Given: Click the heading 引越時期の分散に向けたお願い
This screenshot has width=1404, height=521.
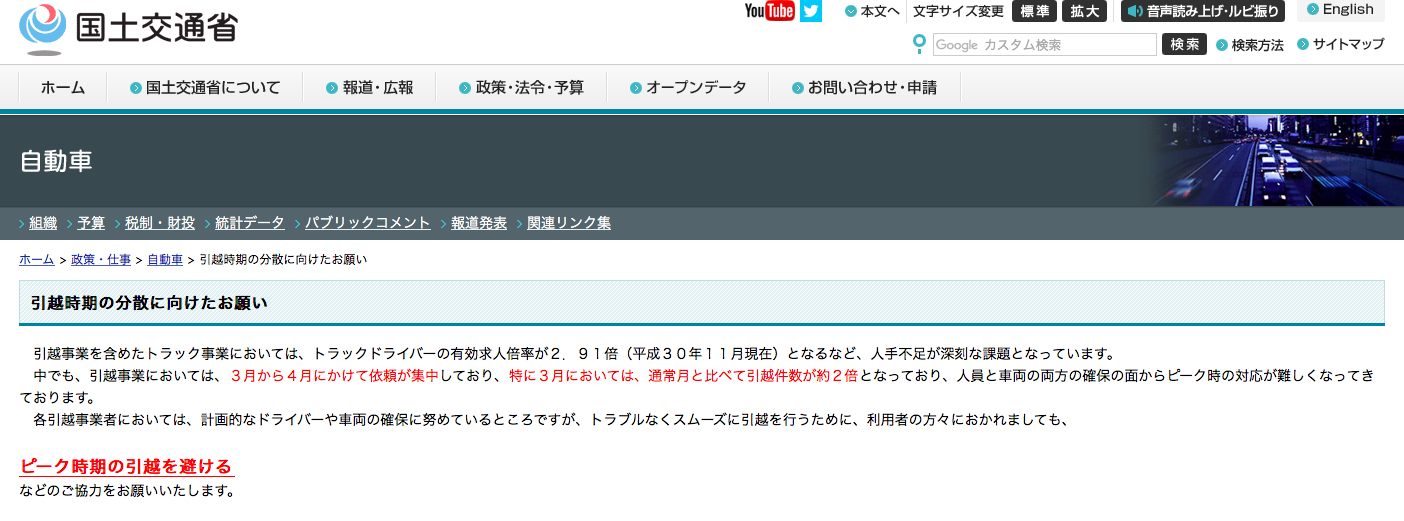Looking at the screenshot, I should (149, 303).
